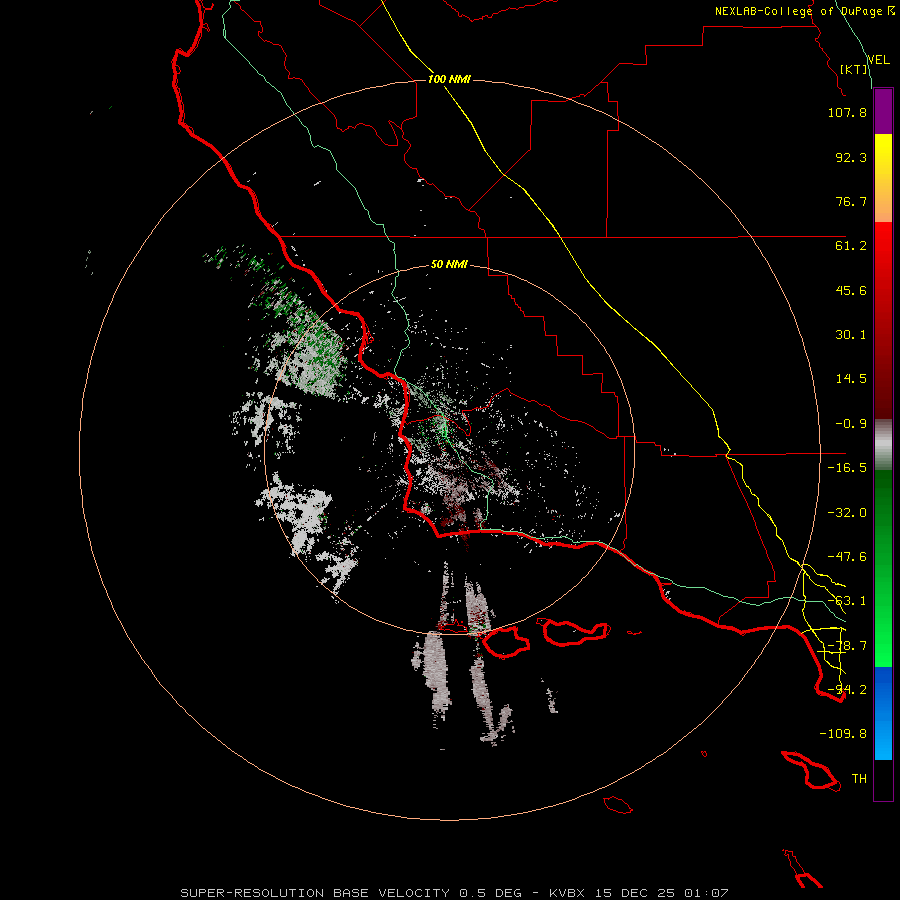This screenshot has height=900, width=900.
Task: Click the 100 NMI range ring label
Action: (449, 79)
